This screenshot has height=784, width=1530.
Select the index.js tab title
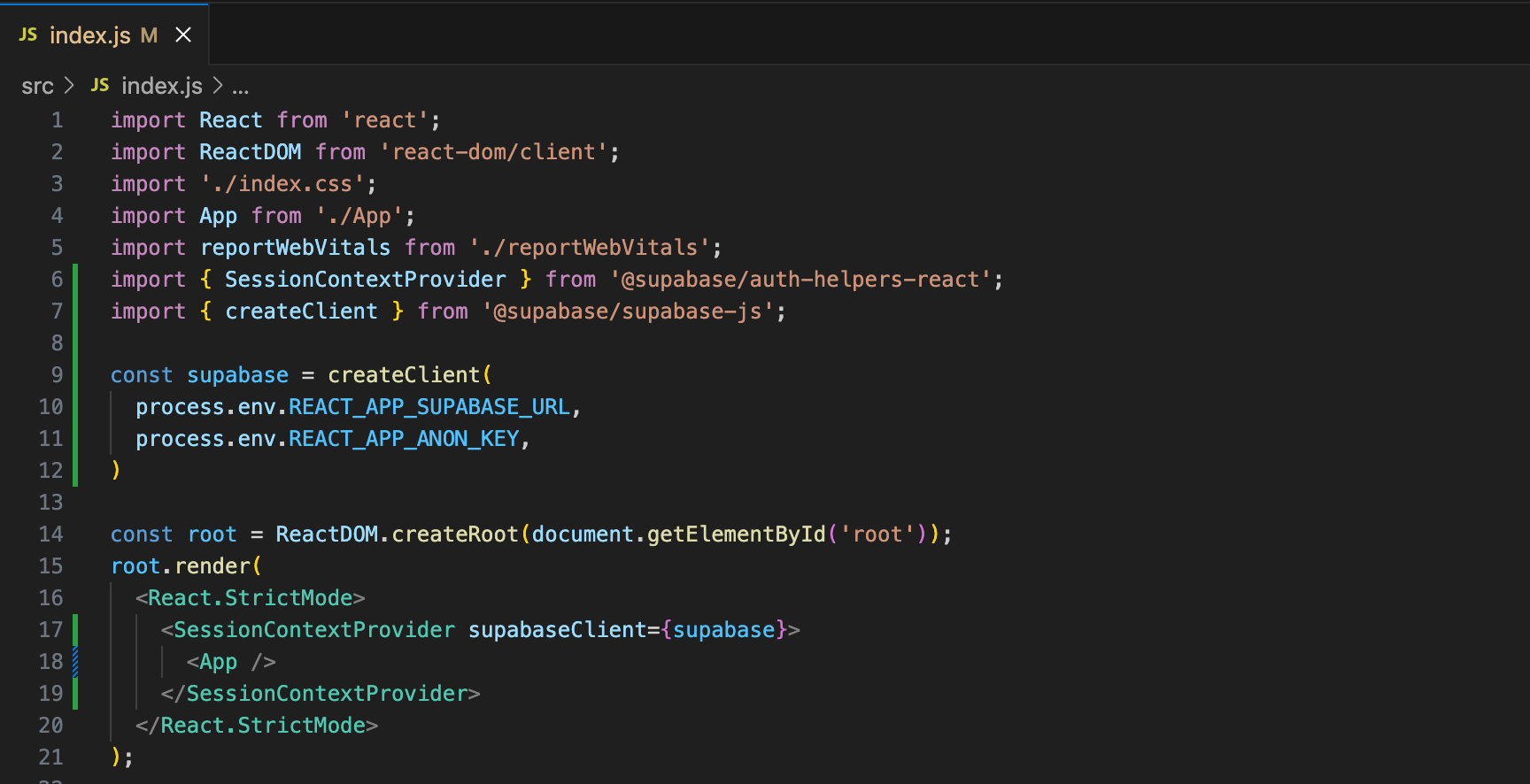click(x=89, y=35)
